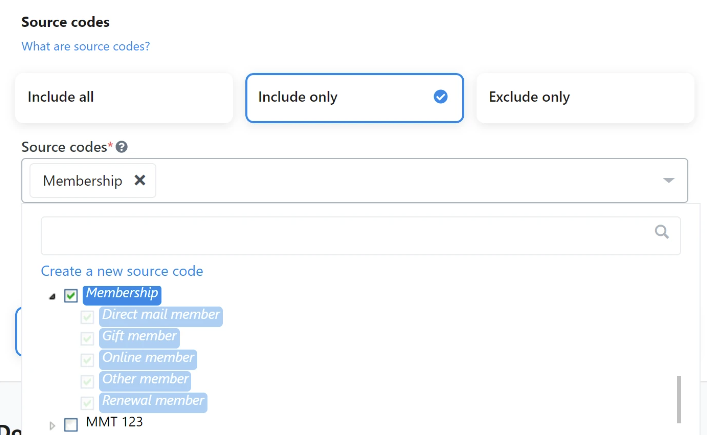Click the Gift member label
The width and height of the screenshot is (707, 435).
139,337
